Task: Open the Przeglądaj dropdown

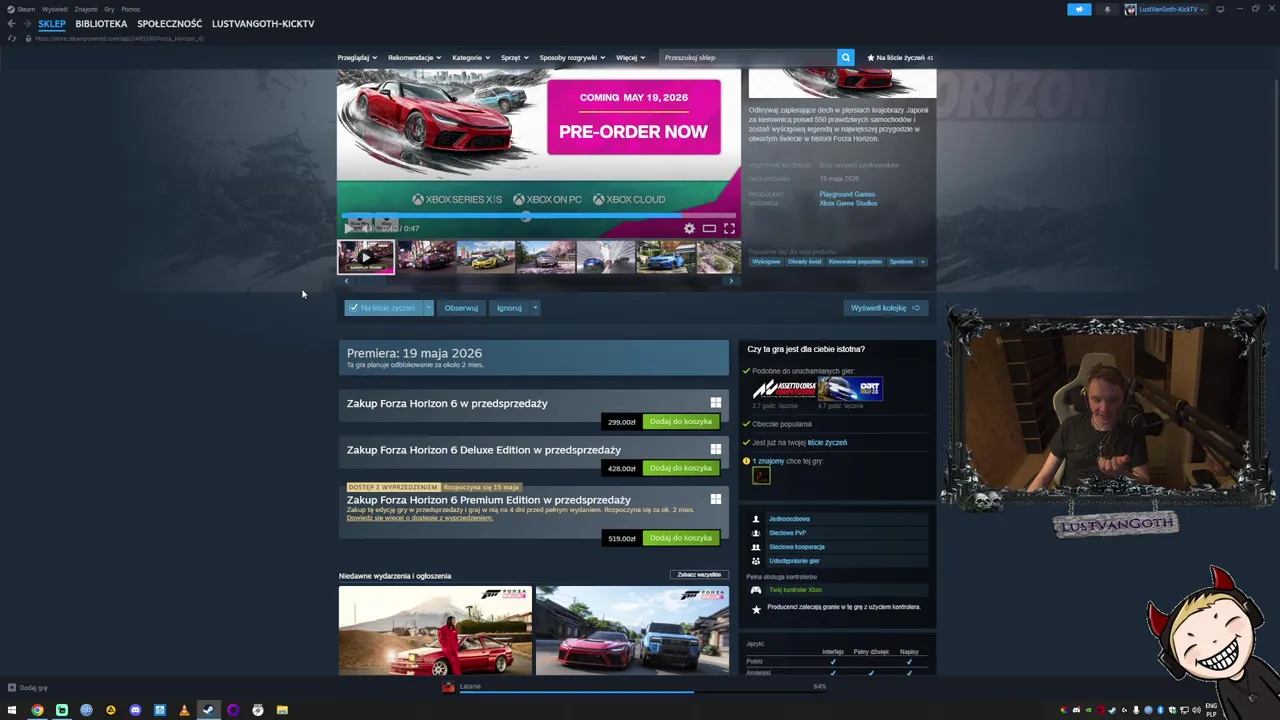Action: click(357, 57)
